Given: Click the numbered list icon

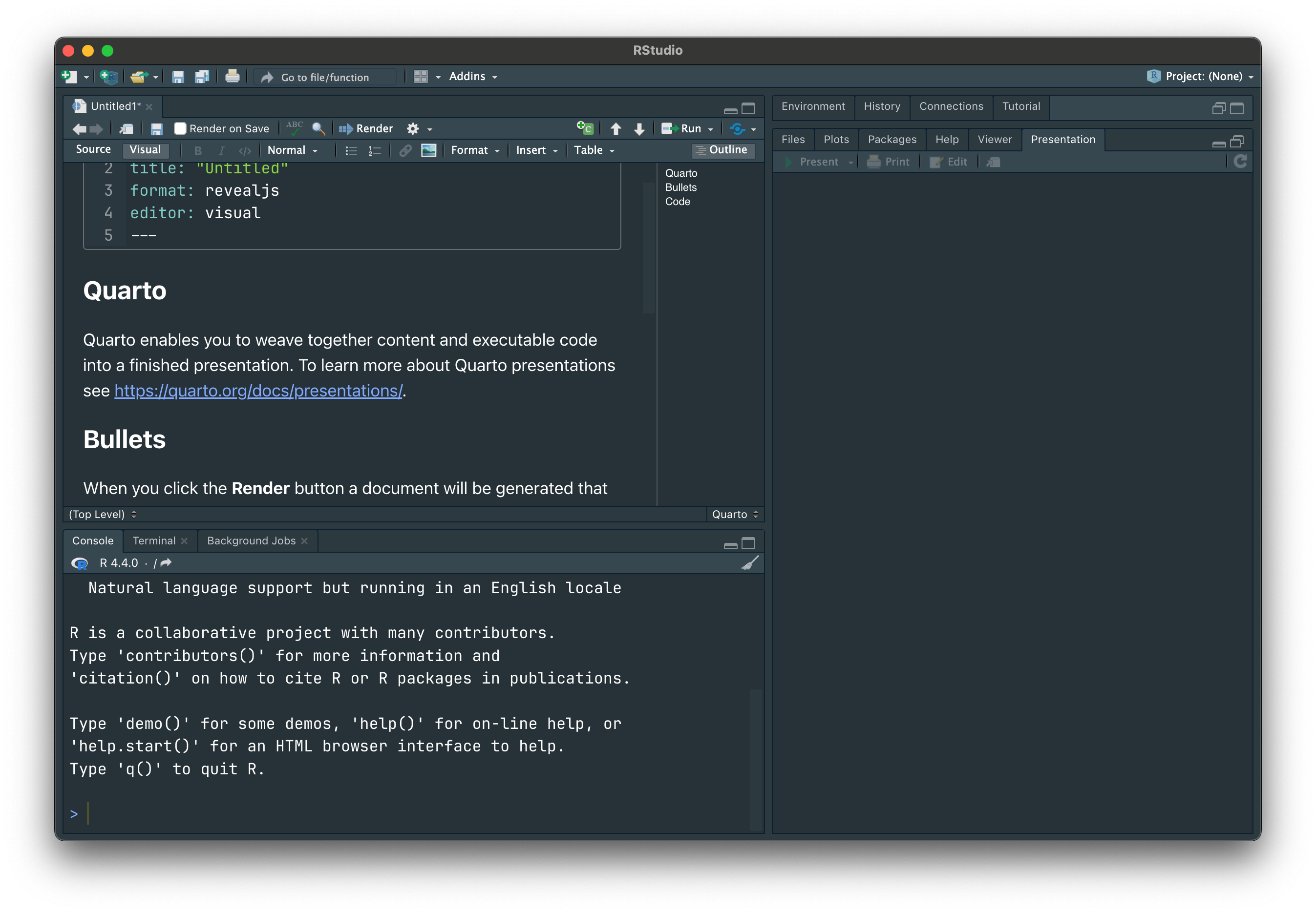Looking at the screenshot, I should [x=374, y=150].
